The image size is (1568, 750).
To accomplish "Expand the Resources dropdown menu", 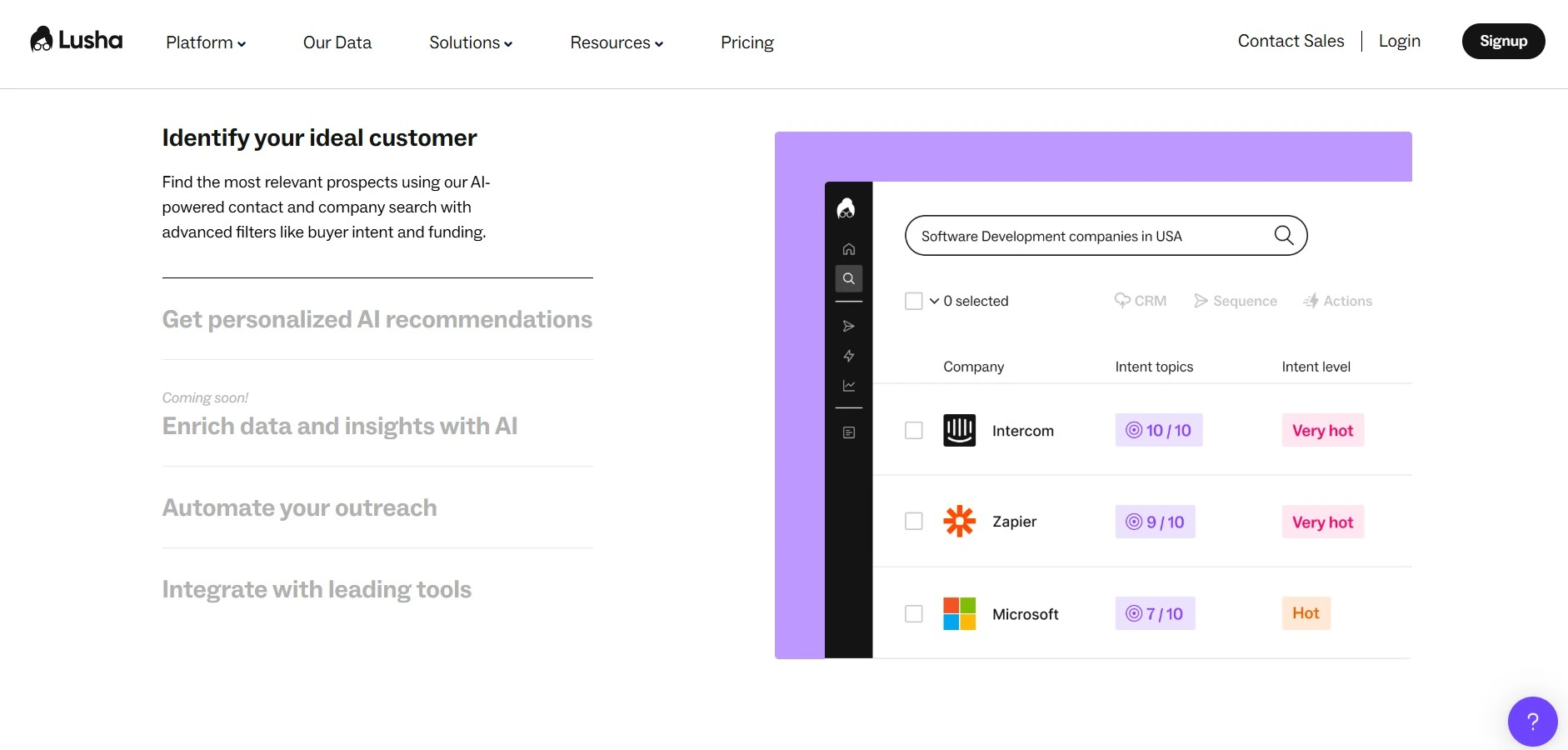I will point(617,42).
